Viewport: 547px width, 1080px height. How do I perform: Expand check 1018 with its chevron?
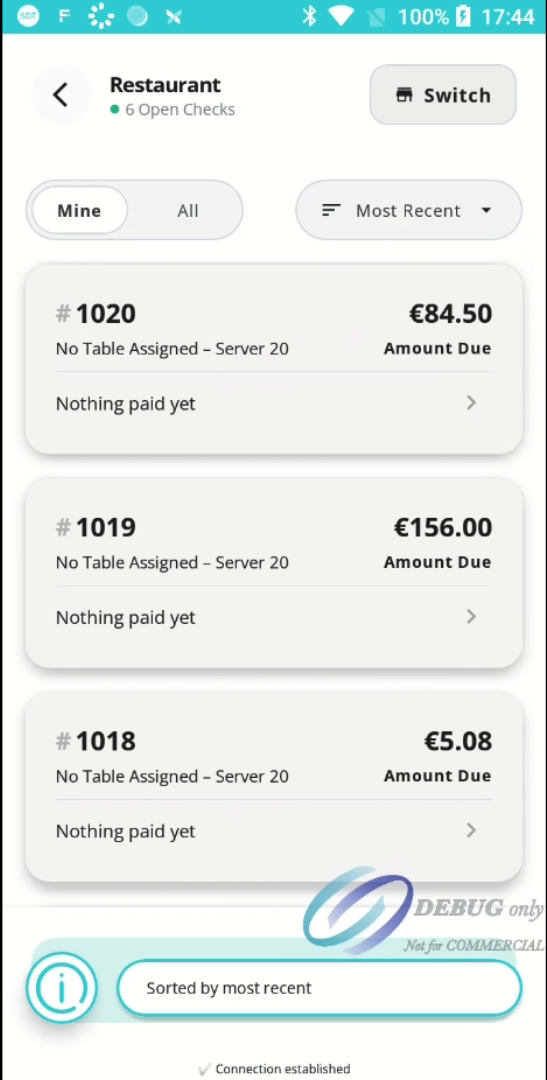471,830
